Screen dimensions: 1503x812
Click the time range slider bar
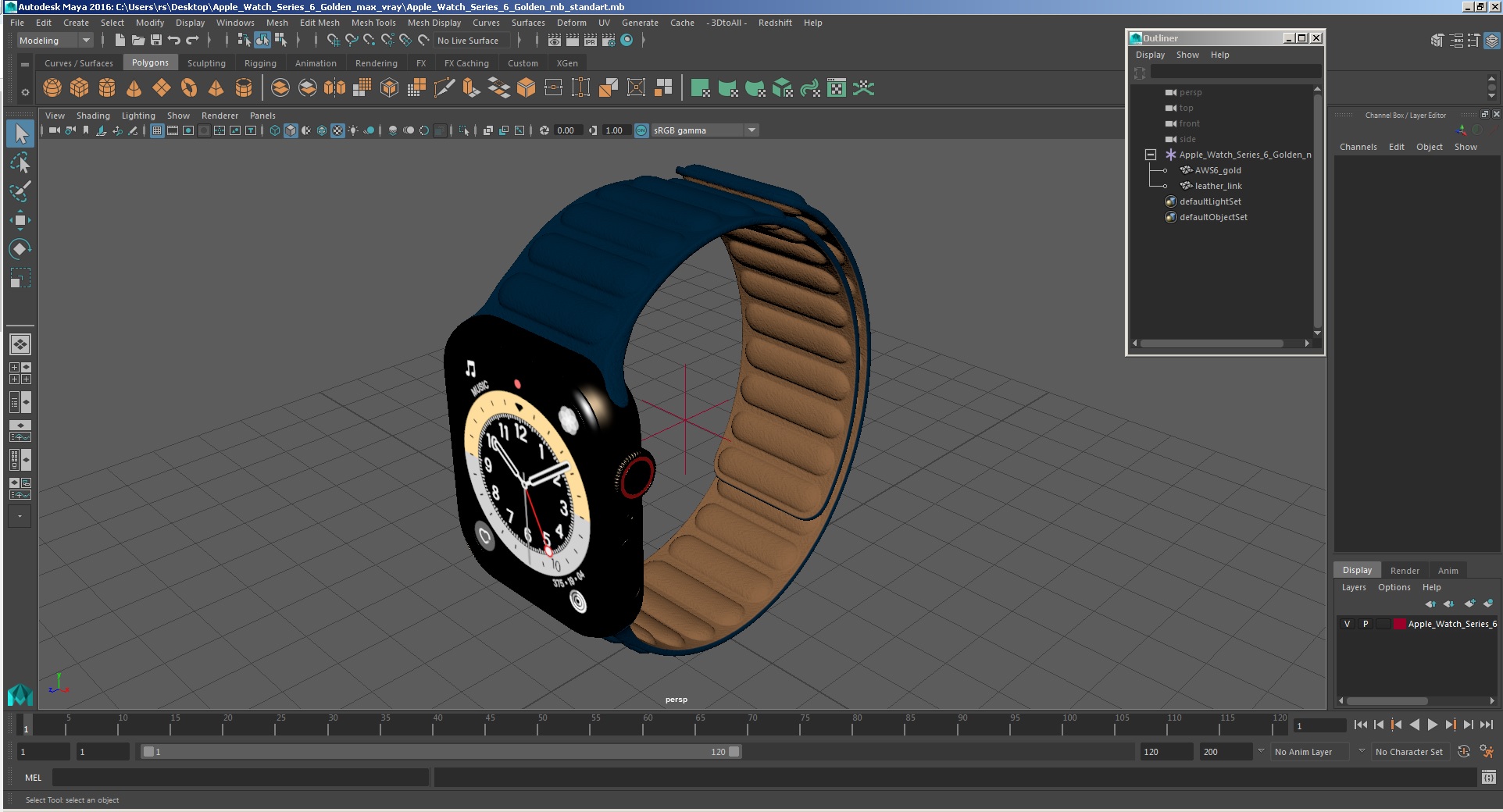coord(441,752)
